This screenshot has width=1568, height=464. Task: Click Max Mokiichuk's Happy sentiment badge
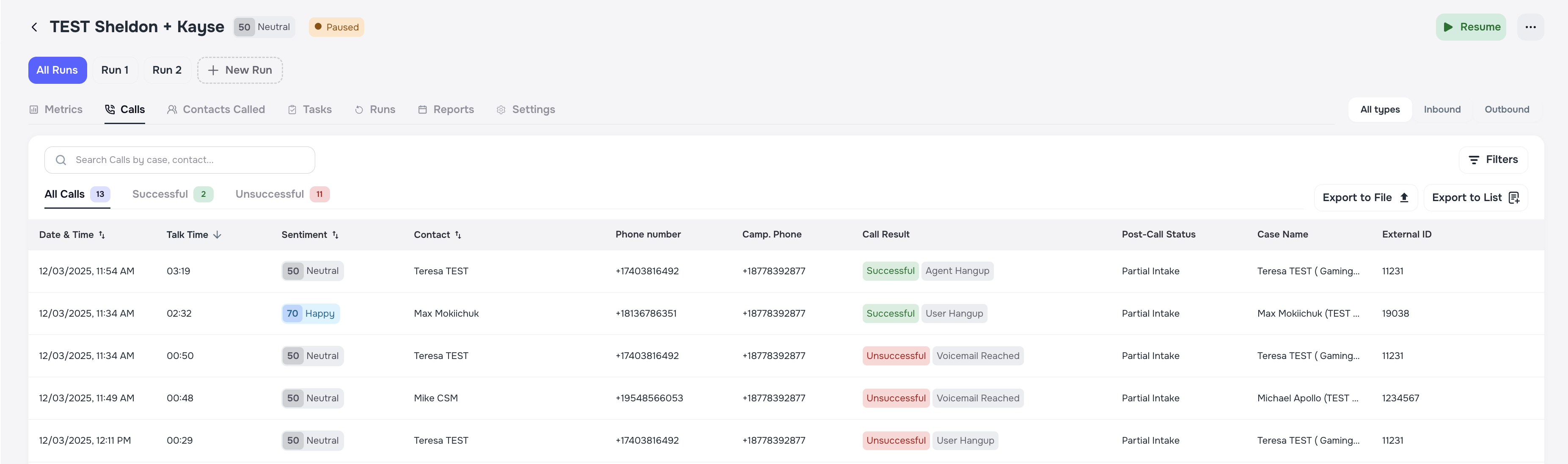311,313
